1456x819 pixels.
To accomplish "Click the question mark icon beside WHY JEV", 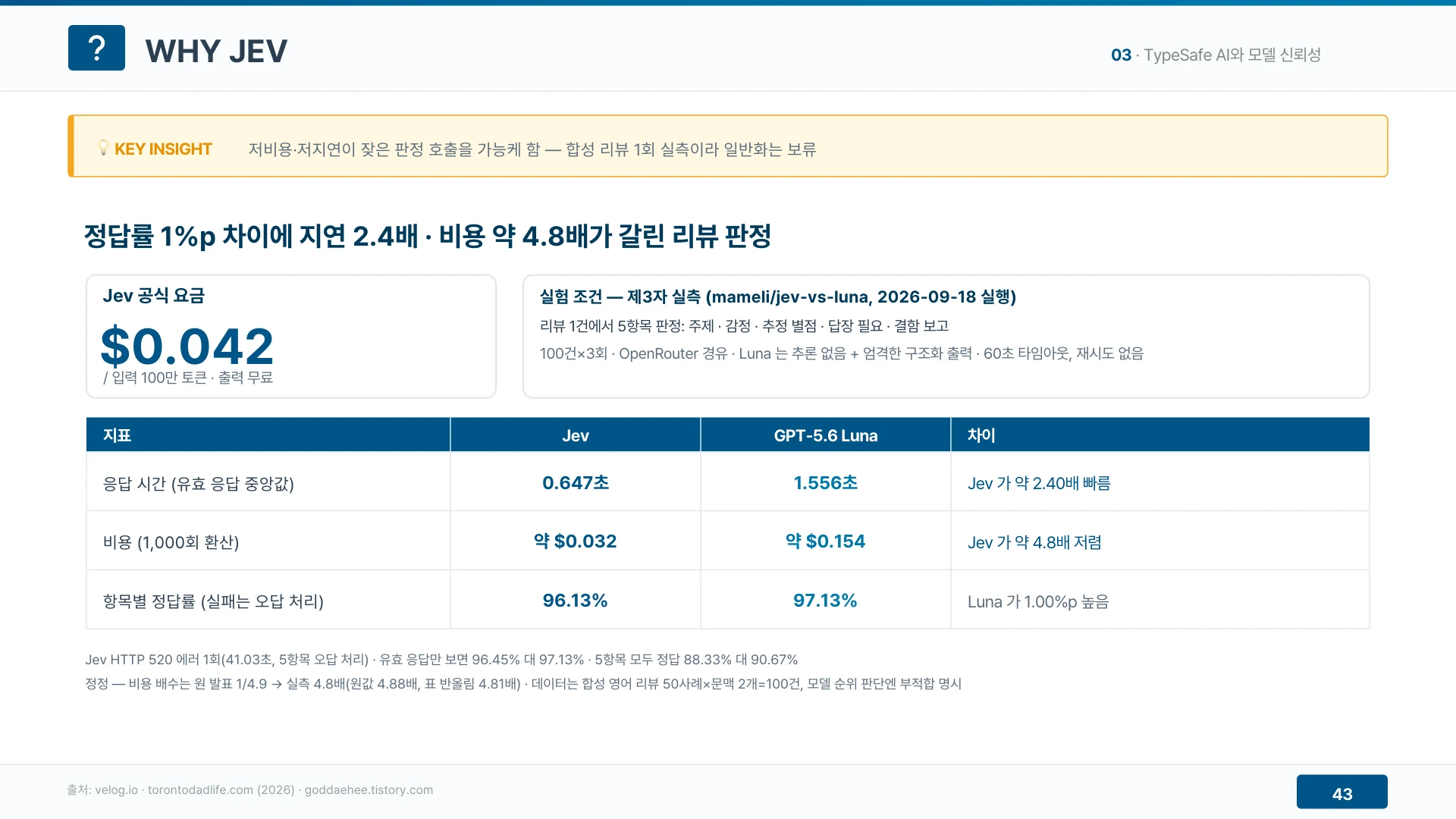I will [96, 48].
